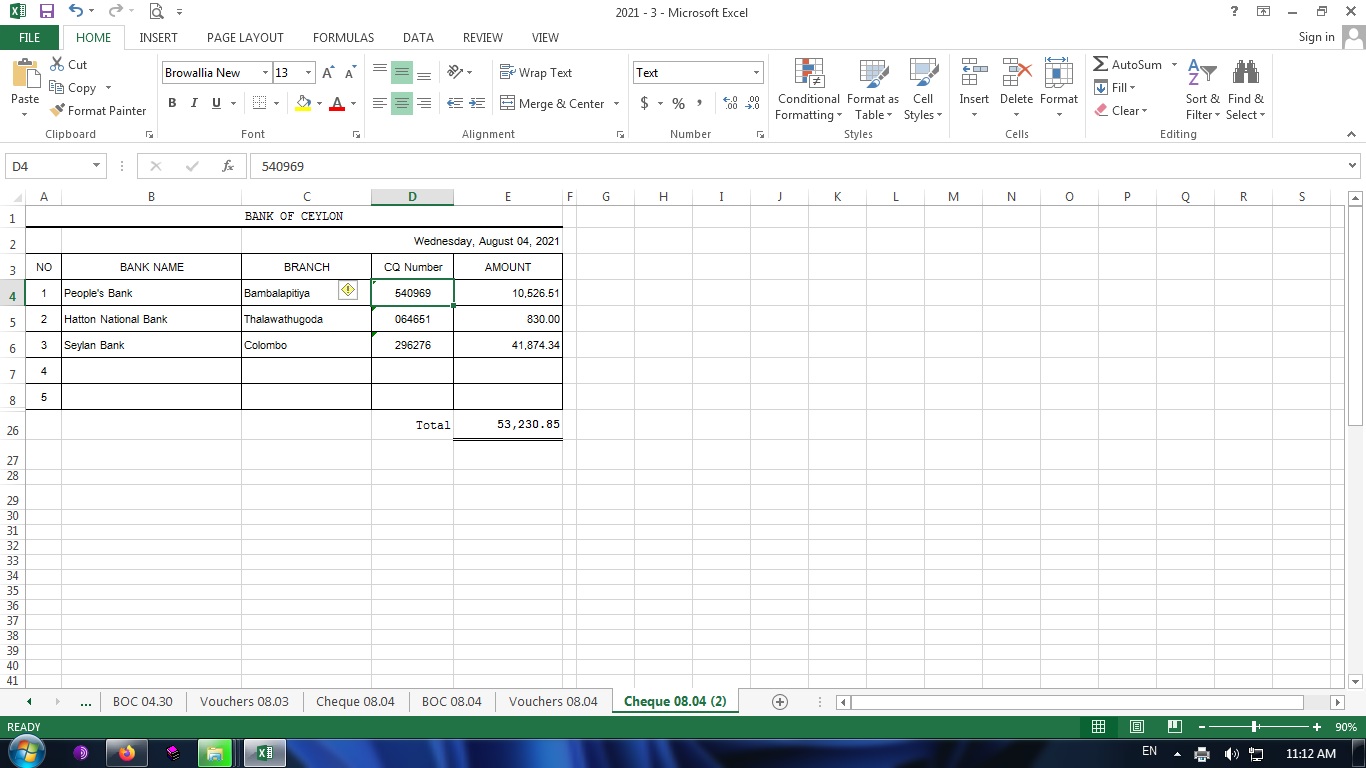
Task: Align cell text to the right
Action: tap(424, 103)
